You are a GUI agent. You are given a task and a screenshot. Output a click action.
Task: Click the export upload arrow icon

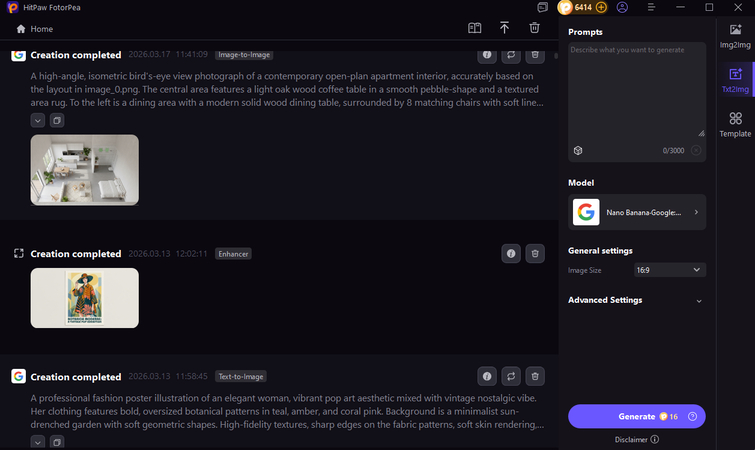pyautogui.click(x=504, y=28)
